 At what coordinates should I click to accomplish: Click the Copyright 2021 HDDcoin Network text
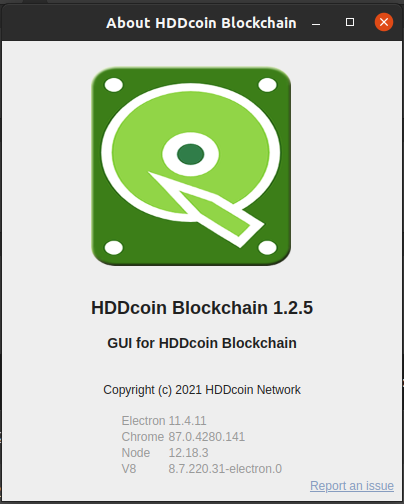click(x=202, y=390)
